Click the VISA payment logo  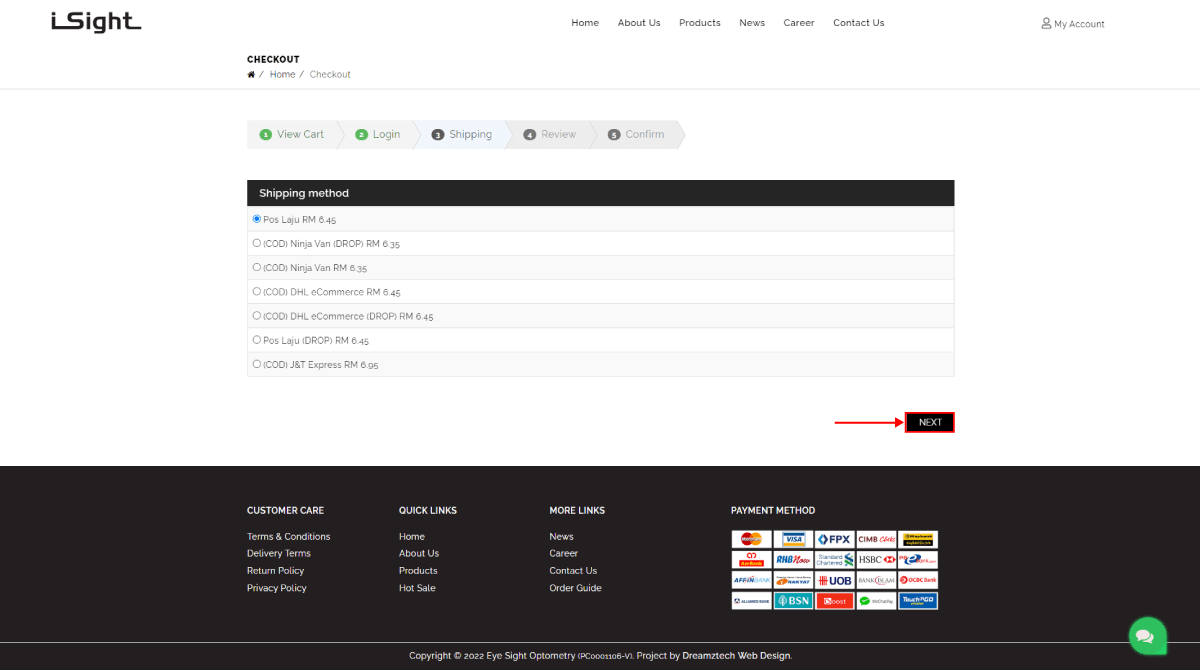(x=793, y=539)
